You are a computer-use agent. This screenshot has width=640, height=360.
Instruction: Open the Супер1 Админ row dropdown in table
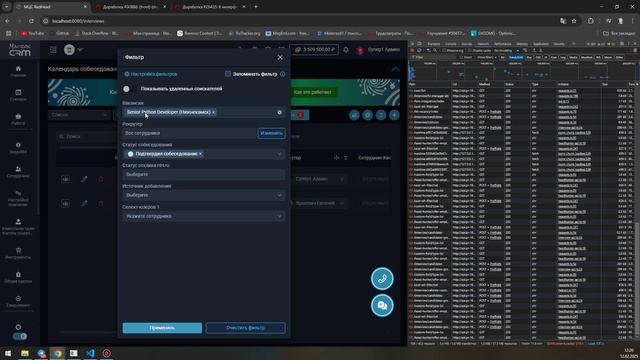(319, 179)
